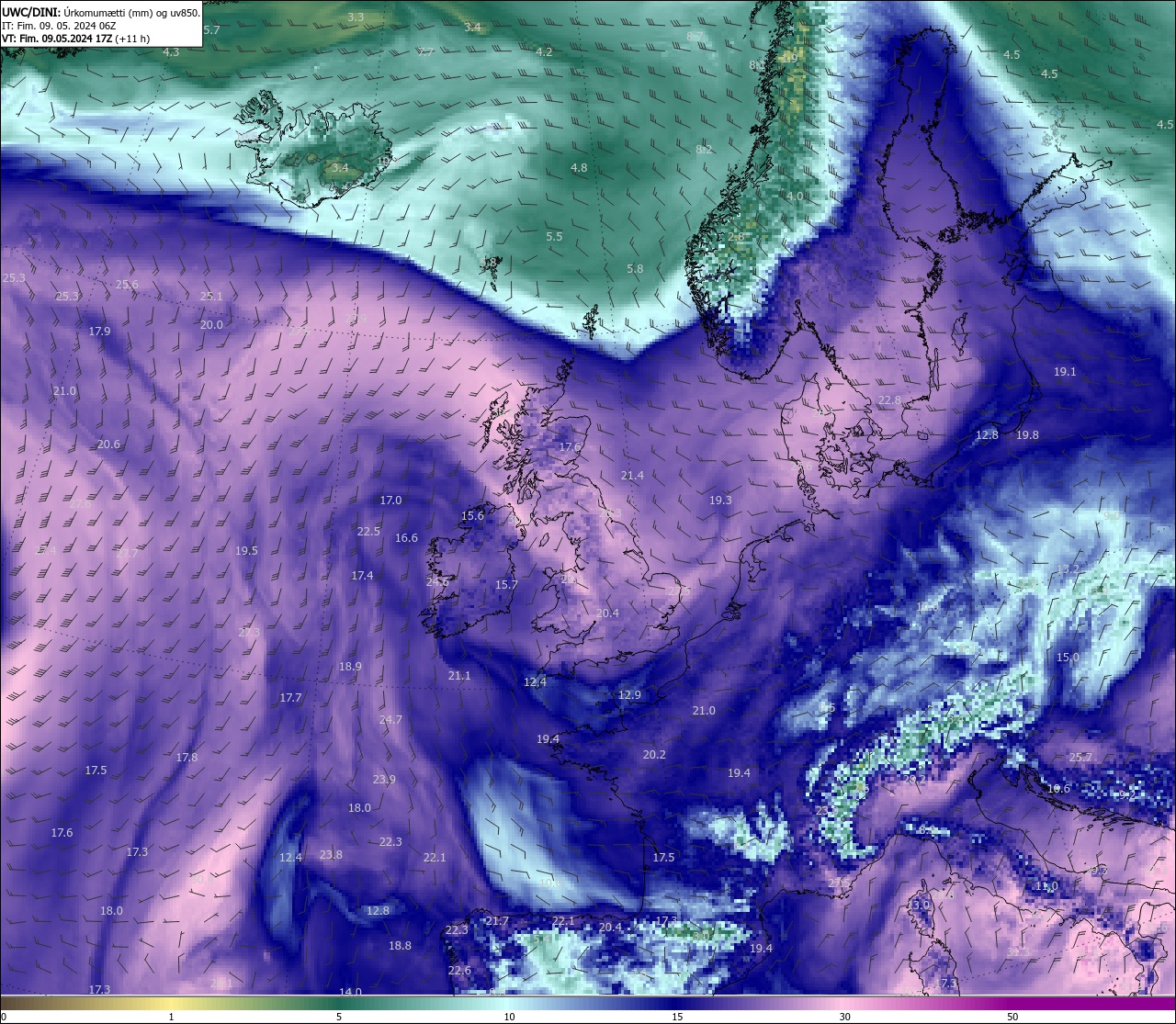
Task: Click the map value '16.6'
Action: tap(406, 538)
